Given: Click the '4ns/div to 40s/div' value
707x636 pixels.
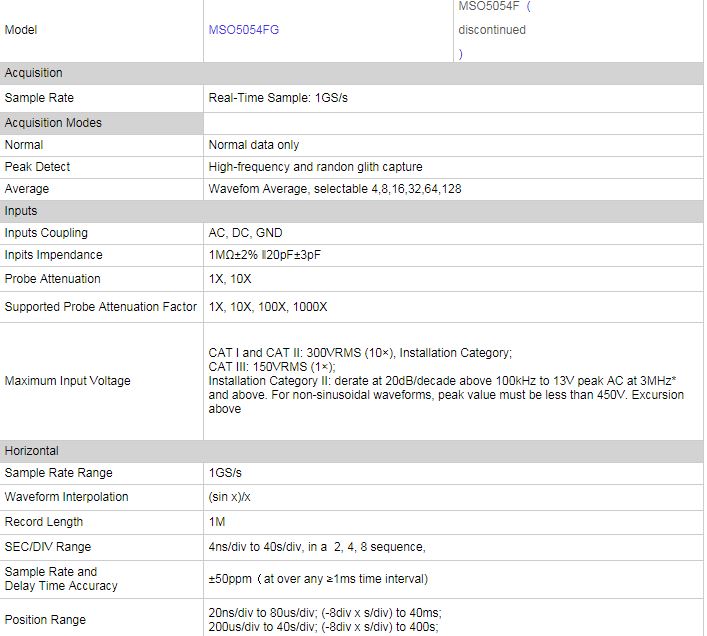Looking at the screenshot, I should (317, 547).
